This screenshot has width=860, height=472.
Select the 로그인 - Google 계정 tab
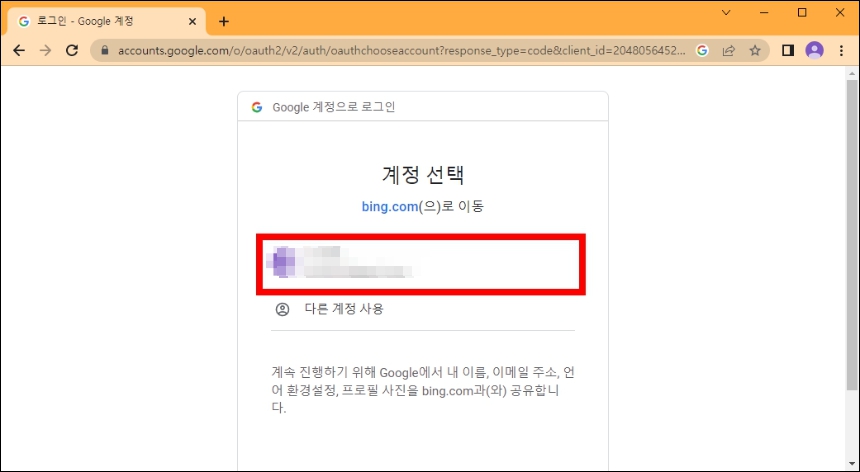pos(107,22)
